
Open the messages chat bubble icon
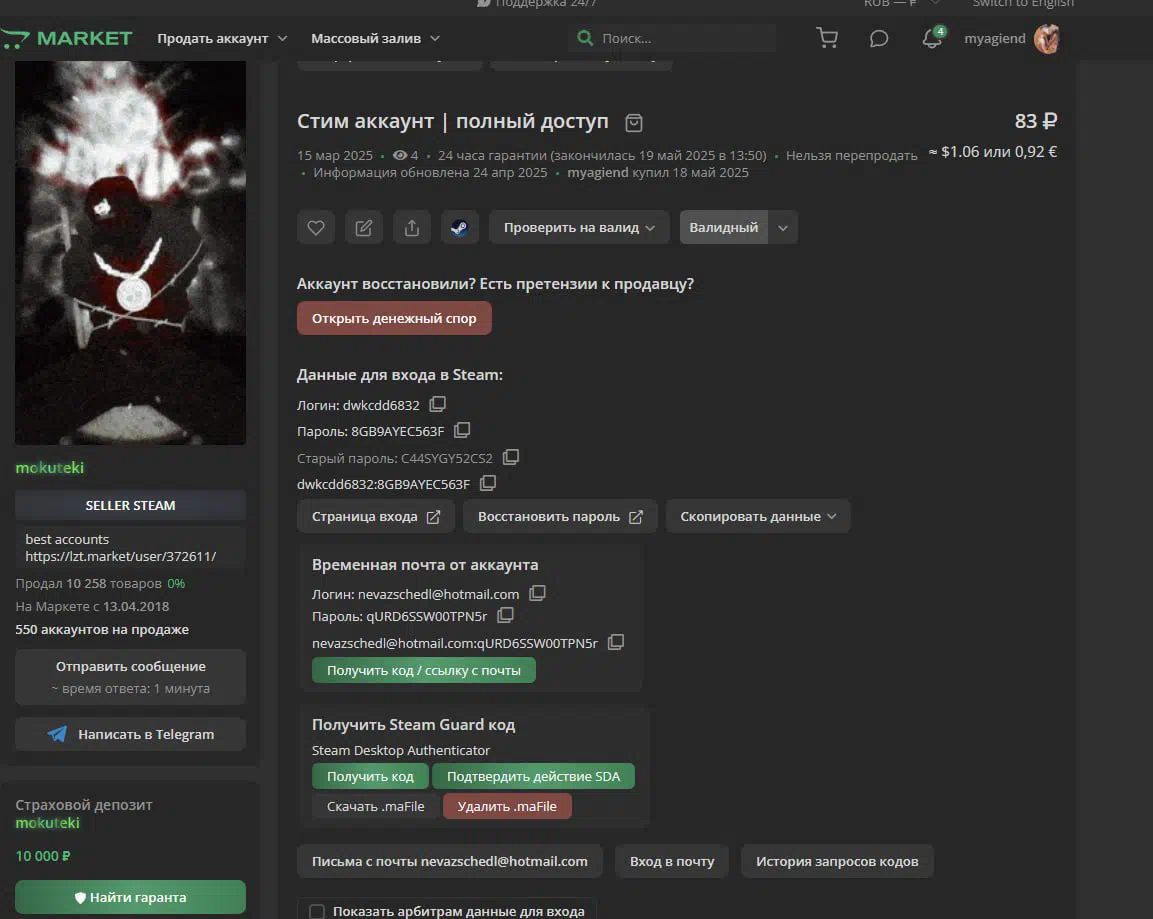click(879, 38)
